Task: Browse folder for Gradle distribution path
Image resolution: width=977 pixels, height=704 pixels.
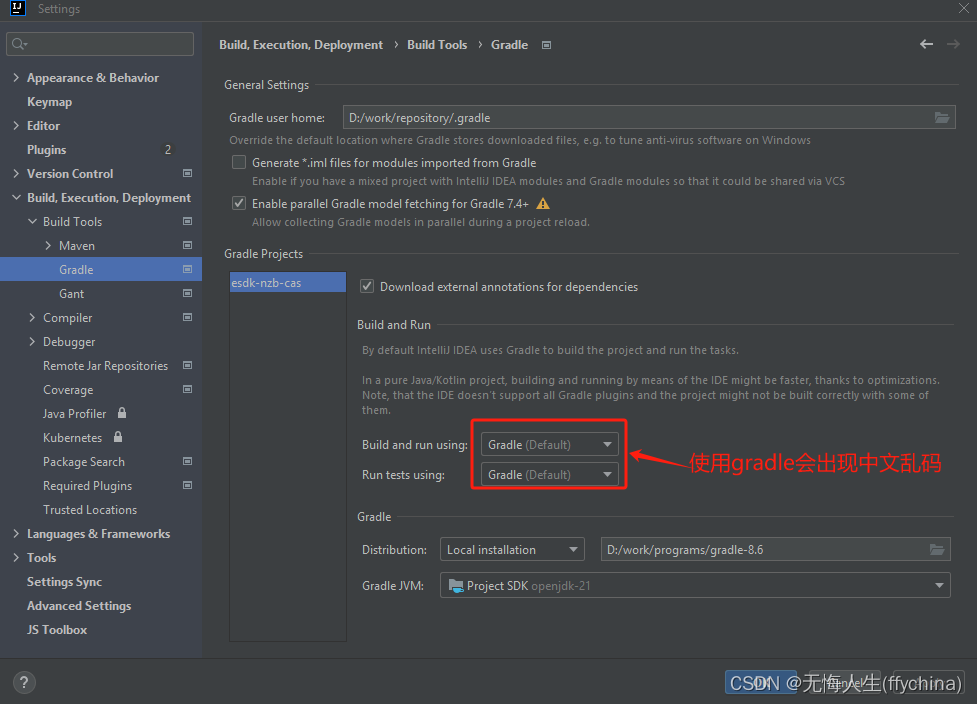Action: [937, 549]
